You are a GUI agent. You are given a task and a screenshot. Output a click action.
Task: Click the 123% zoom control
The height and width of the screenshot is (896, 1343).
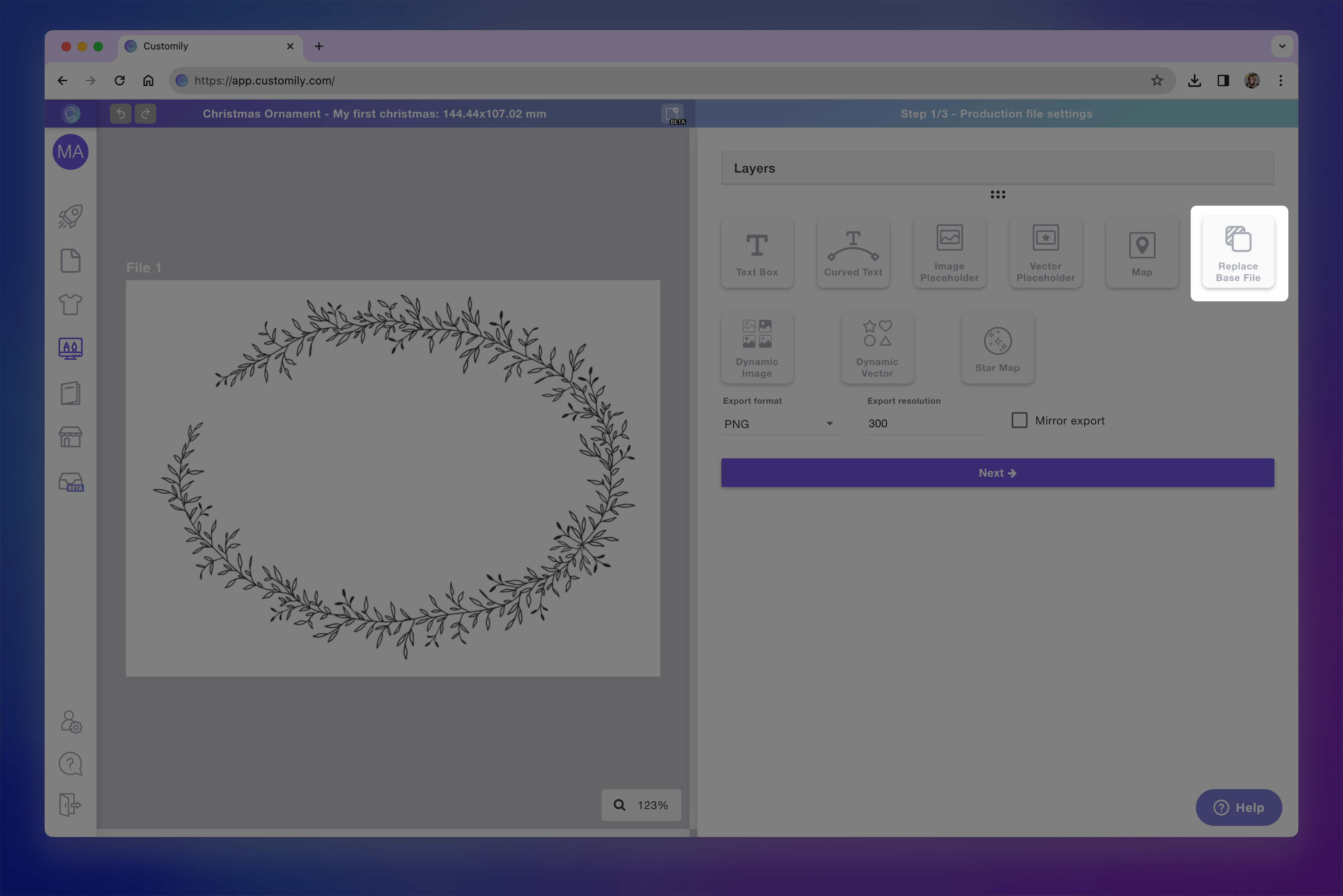(641, 805)
